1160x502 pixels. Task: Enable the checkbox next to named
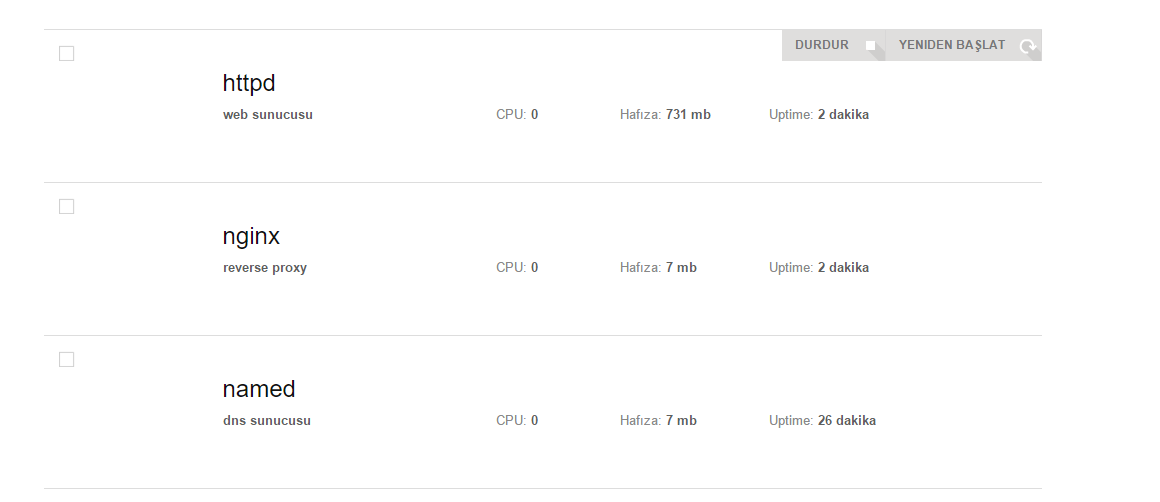coord(67,359)
